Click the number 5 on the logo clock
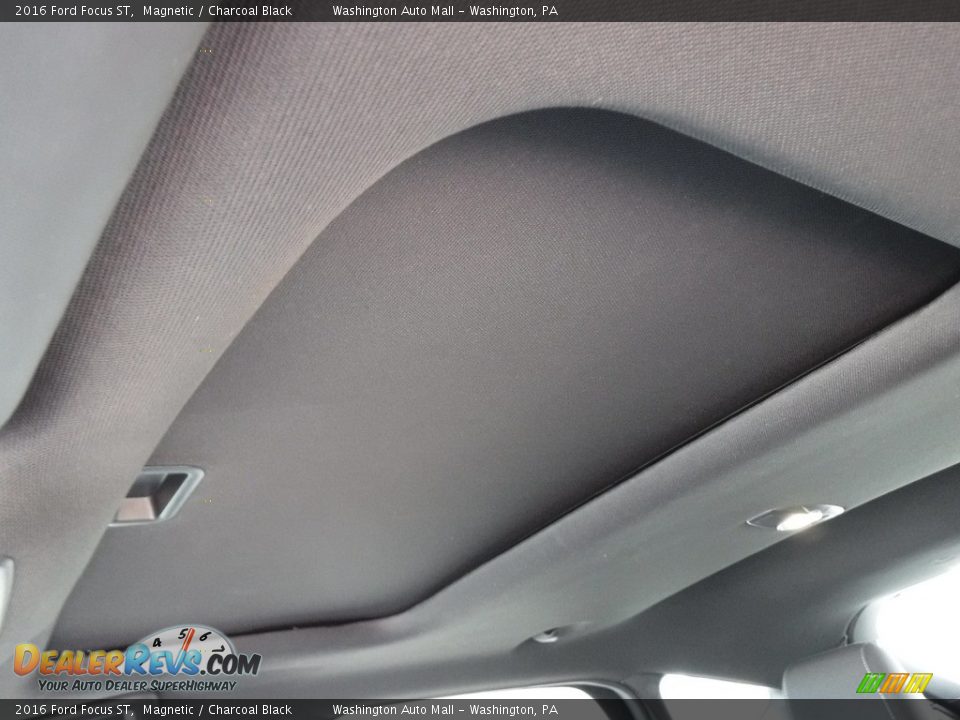 pyautogui.click(x=183, y=634)
